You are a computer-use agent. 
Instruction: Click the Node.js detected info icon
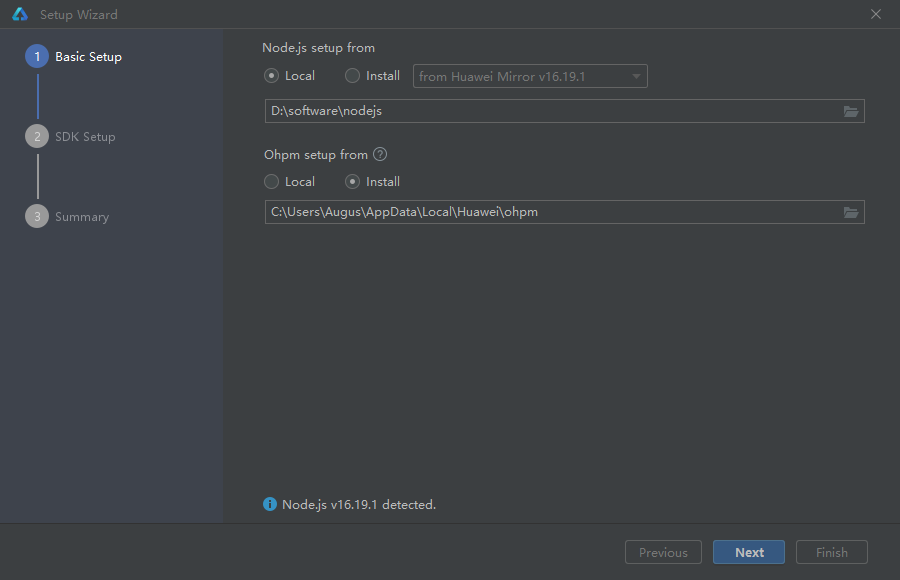pos(270,504)
